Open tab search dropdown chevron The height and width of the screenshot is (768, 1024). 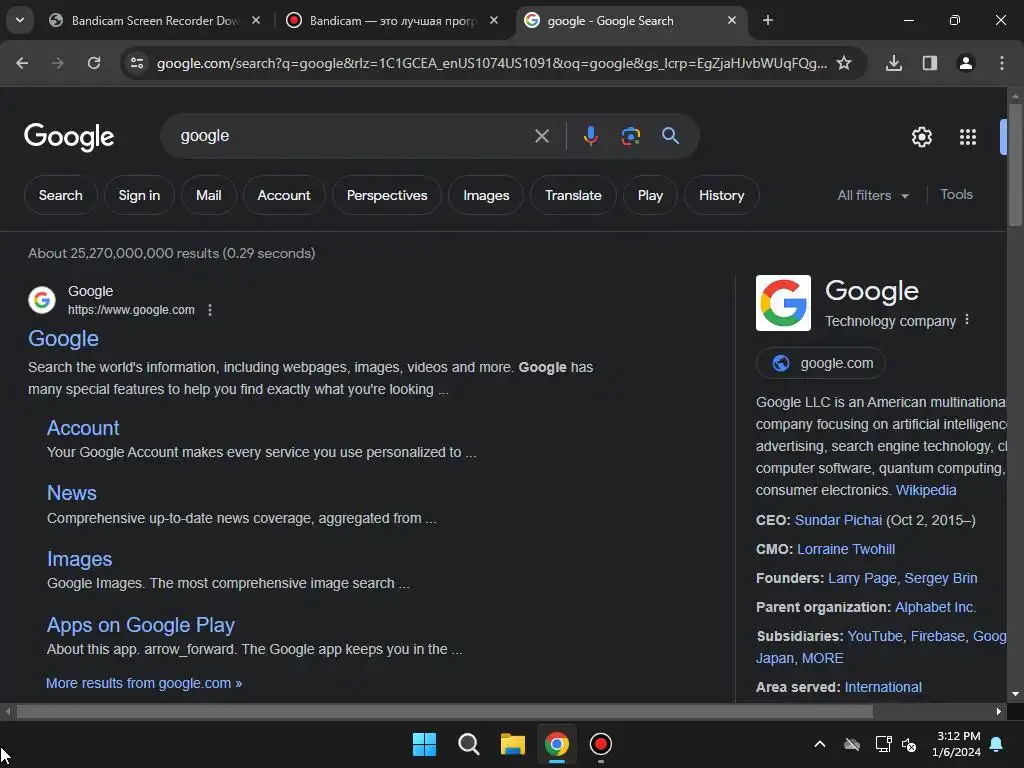tap(20, 20)
